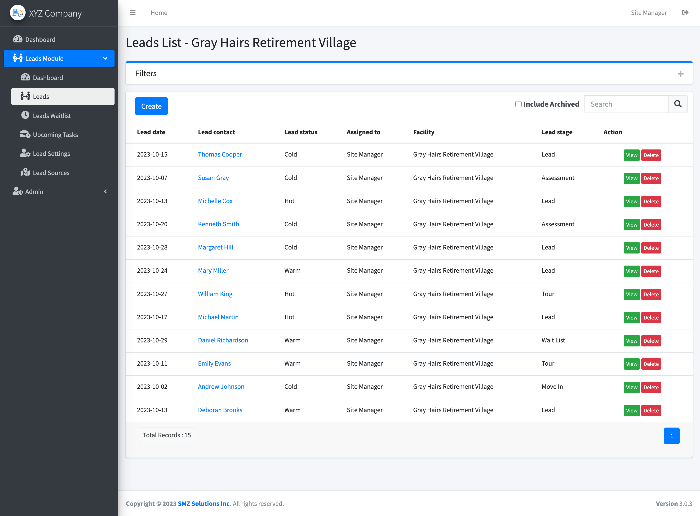Toggle the hamburger sidebar menu icon
This screenshot has height=516, width=700.
click(133, 13)
